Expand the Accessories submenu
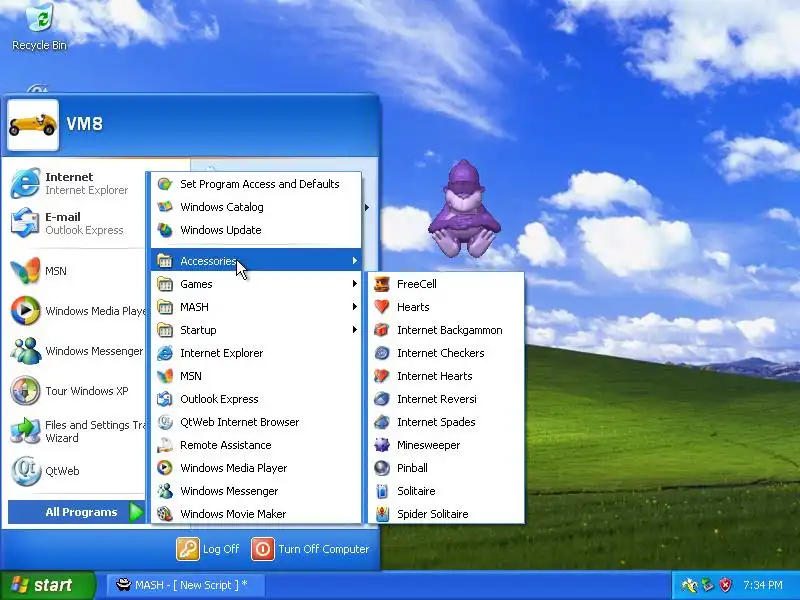The height and width of the screenshot is (600, 800). pos(256,261)
